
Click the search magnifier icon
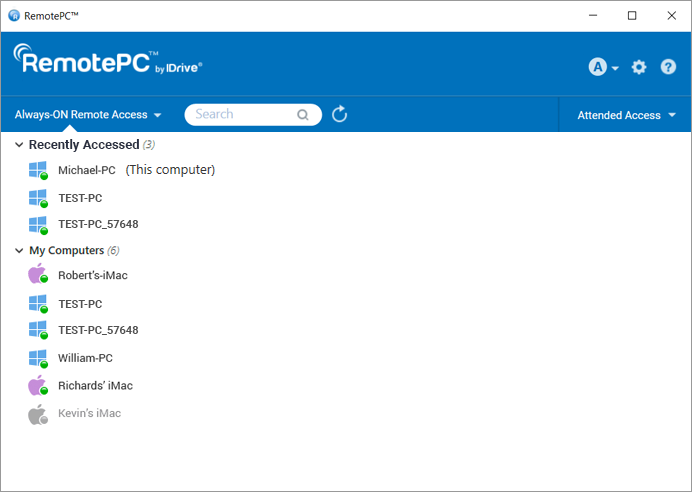303,115
